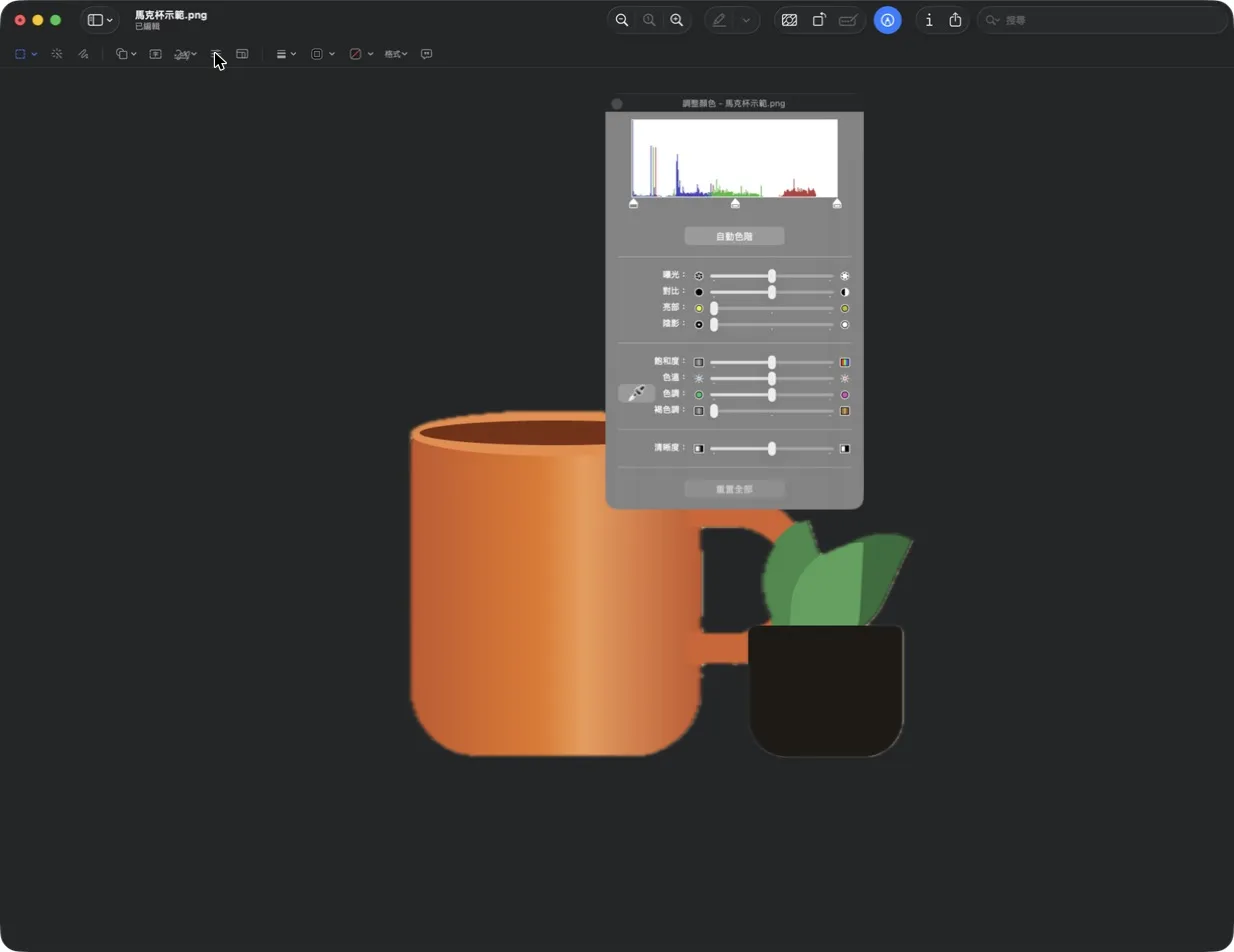Click the 色溫 slider thumb
The width and height of the screenshot is (1234, 952).
[772, 379]
